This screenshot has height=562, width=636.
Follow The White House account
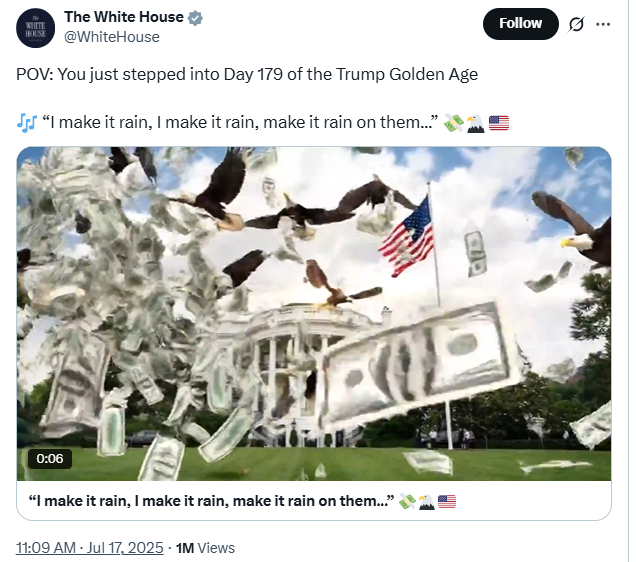click(x=520, y=24)
